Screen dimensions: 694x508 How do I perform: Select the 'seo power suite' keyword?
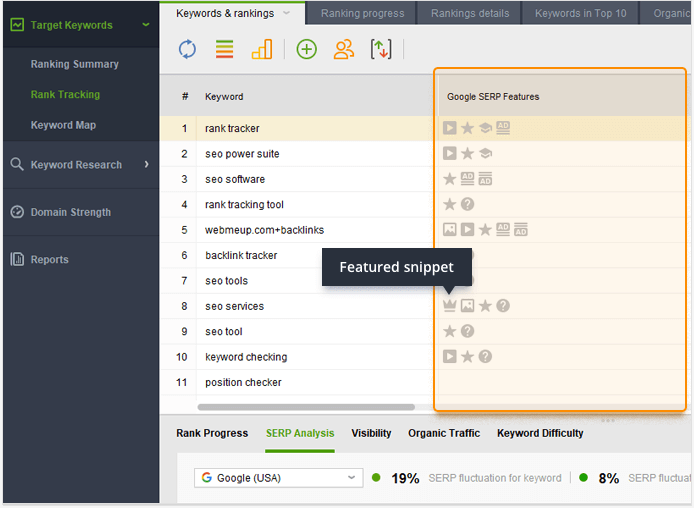point(242,154)
